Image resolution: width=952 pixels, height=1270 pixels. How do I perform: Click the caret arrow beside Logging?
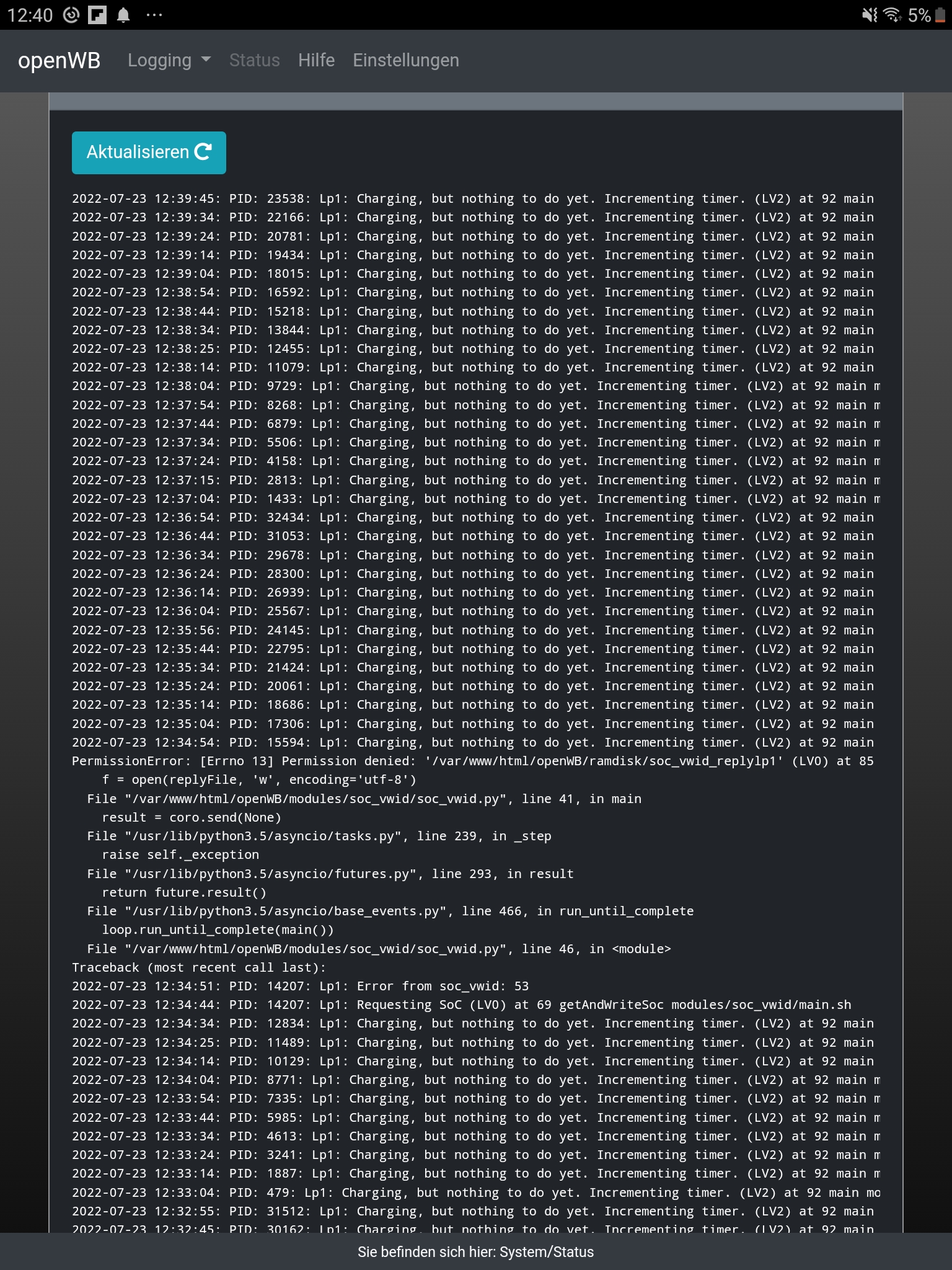pyautogui.click(x=206, y=60)
